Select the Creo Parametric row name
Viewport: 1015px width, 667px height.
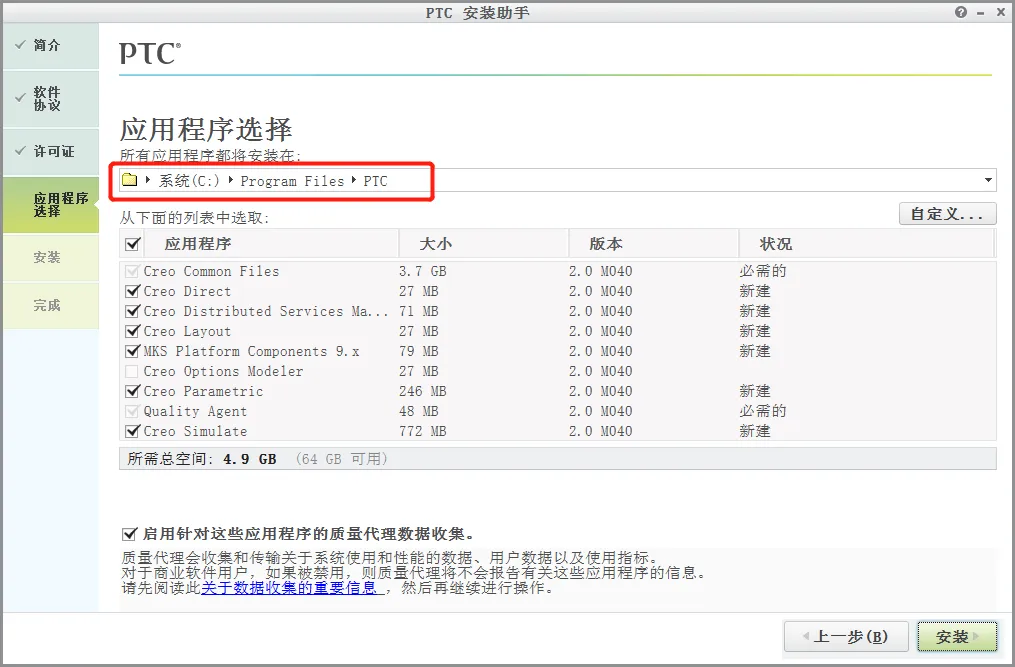tap(203, 392)
